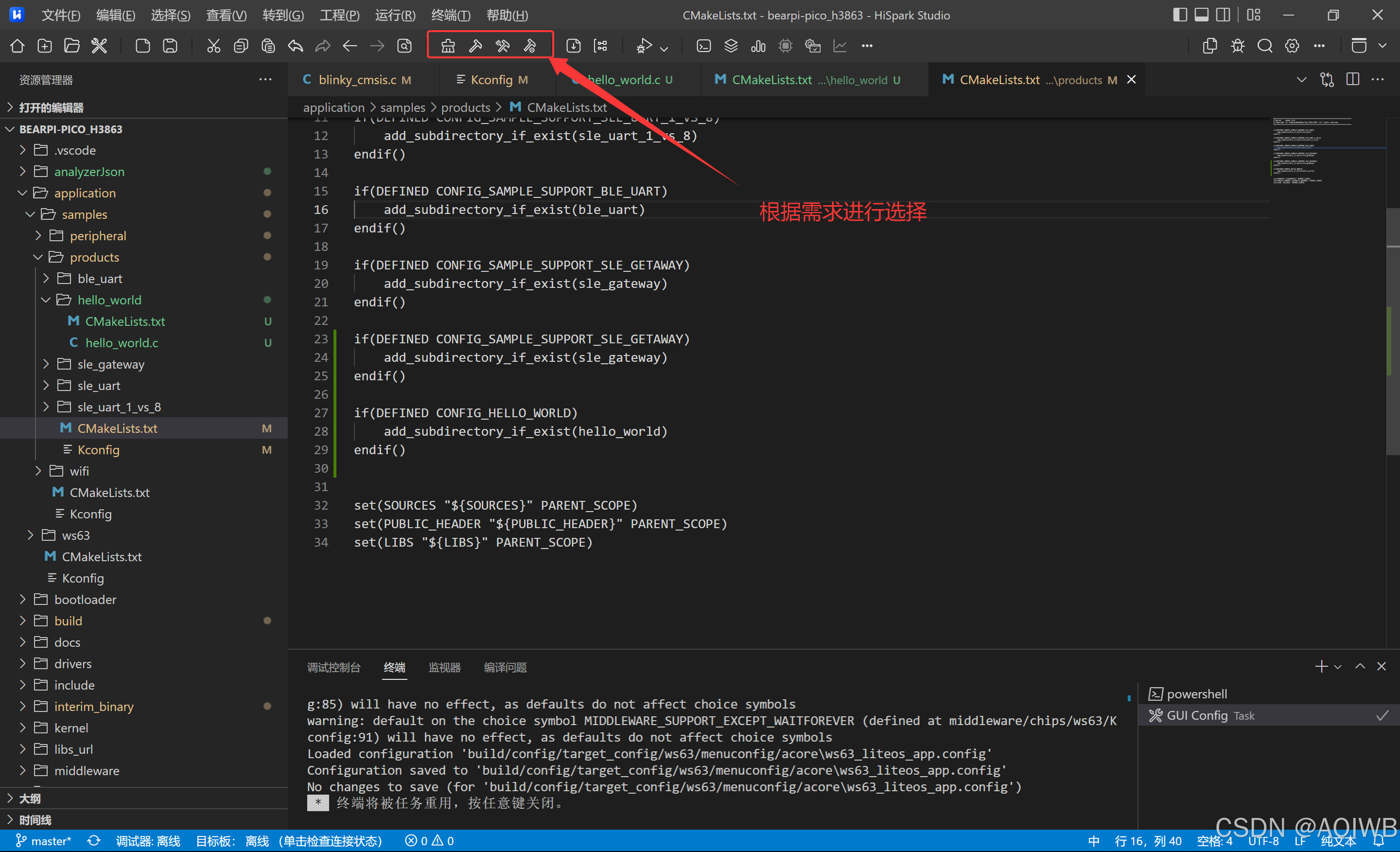1400x852 pixels.
Task: Click the Clean (broom) toolbar icon
Action: (x=448, y=46)
